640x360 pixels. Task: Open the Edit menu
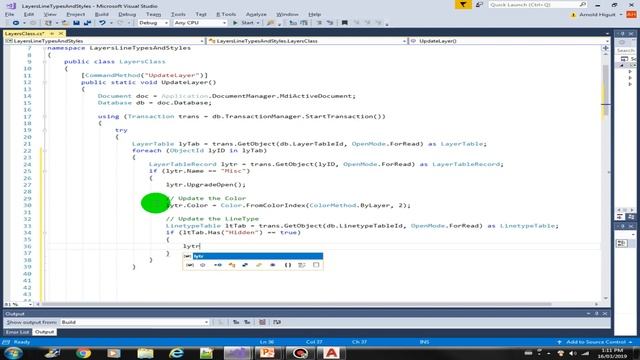click(29, 14)
